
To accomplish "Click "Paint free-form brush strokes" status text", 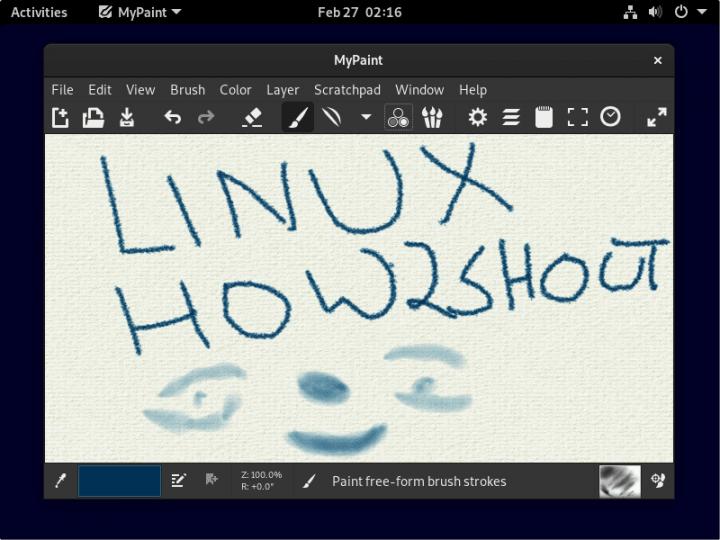I will tap(419, 481).
